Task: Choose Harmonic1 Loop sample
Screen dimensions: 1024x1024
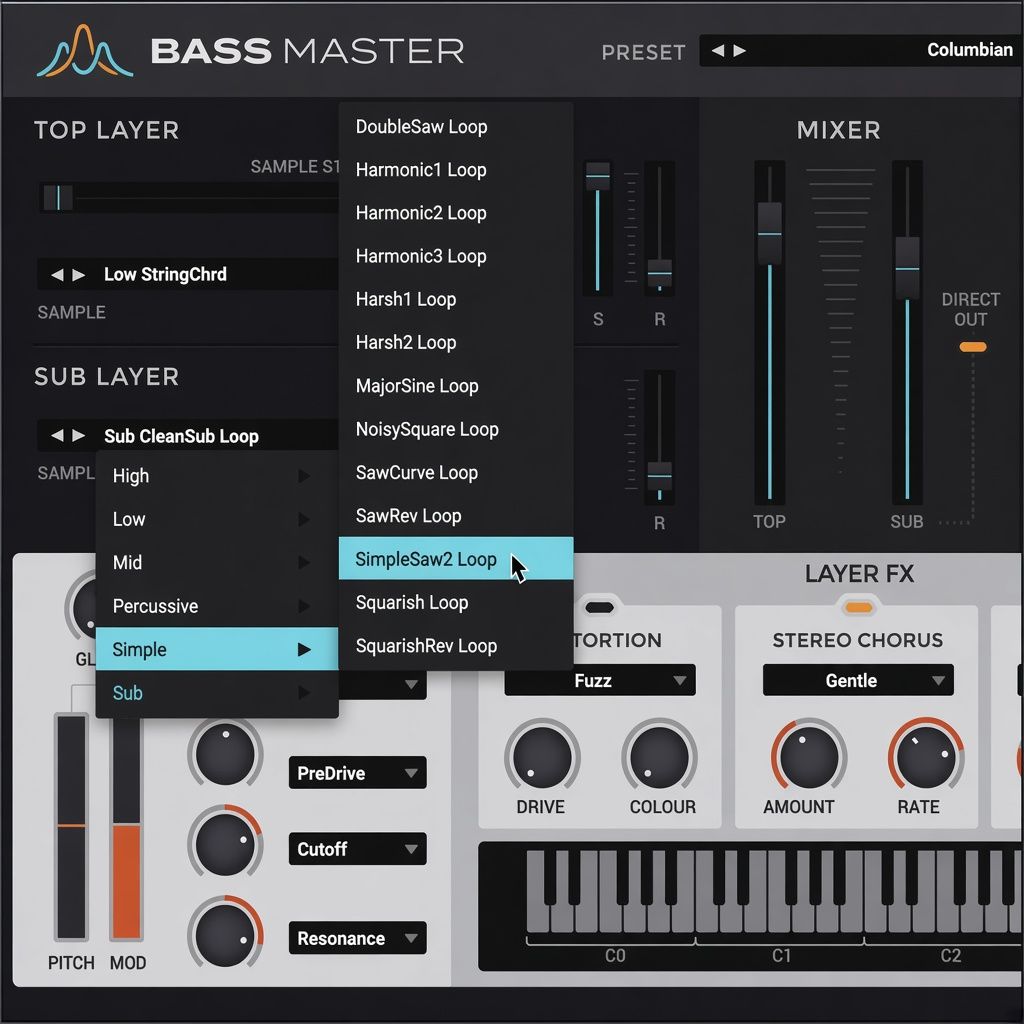Action: pyautogui.click(x=456, y=170)
